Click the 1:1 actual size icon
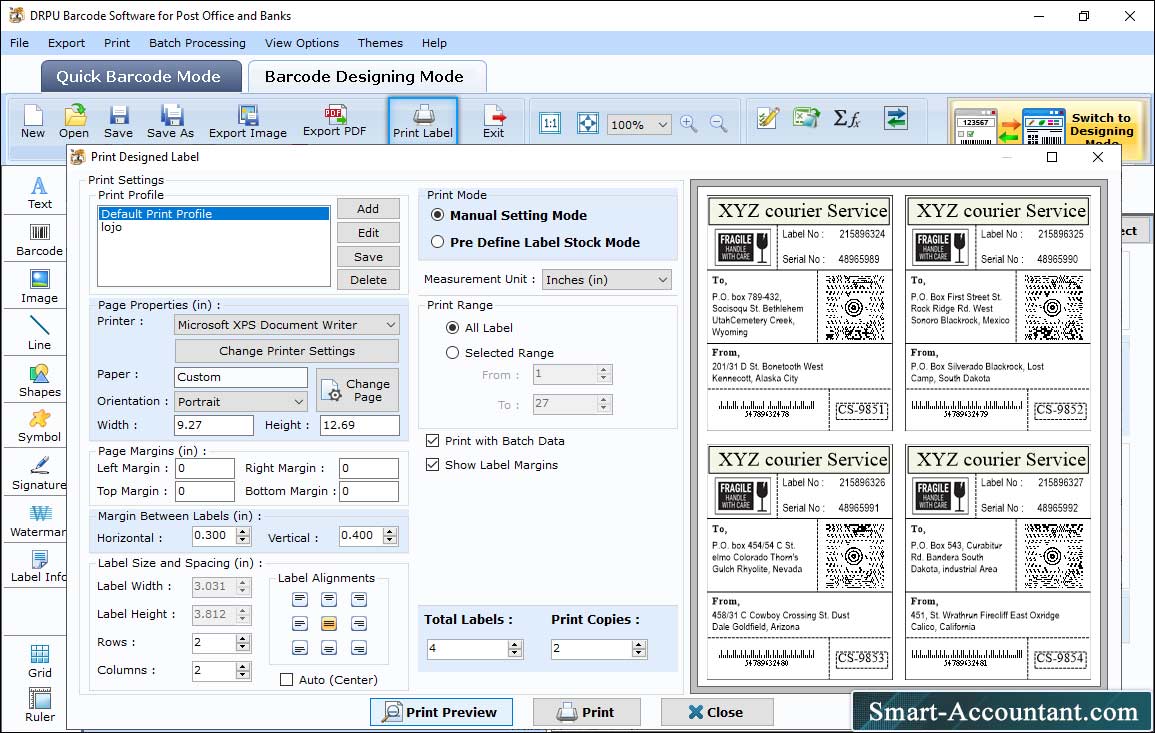This screenshot has height=733, width=1155. click(x=550, y=123)
